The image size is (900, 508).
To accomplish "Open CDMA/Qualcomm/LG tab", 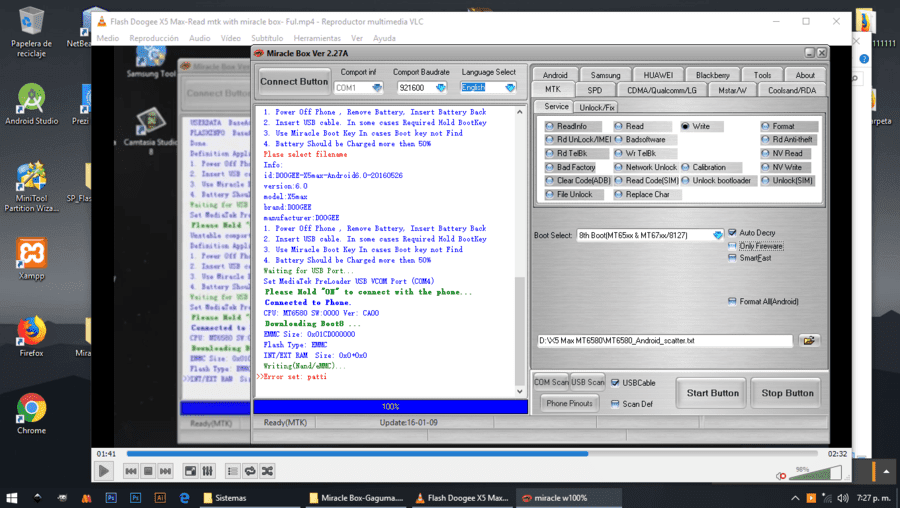I will click(x=661, y=90).
